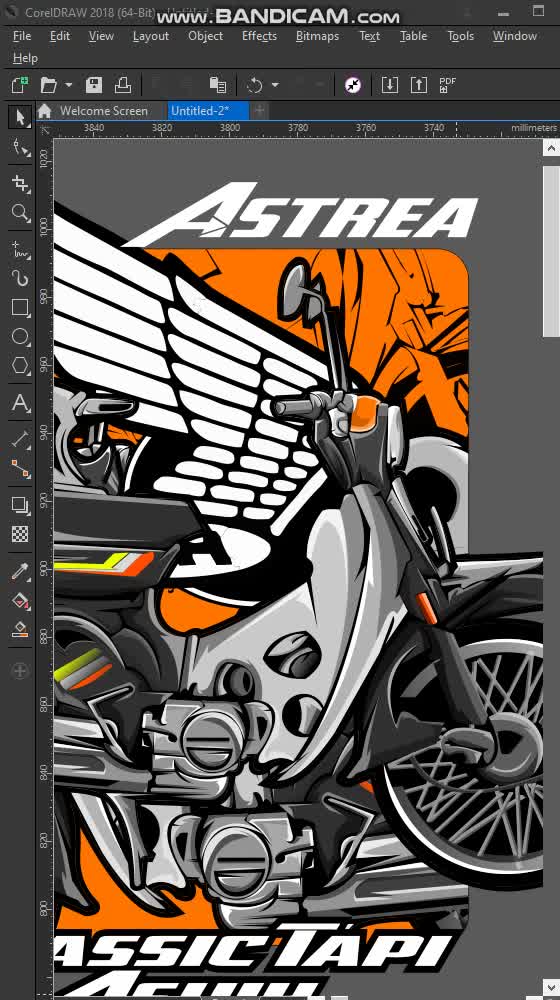Expand the Undo history dropdown arrow

[x=275, y=85]
